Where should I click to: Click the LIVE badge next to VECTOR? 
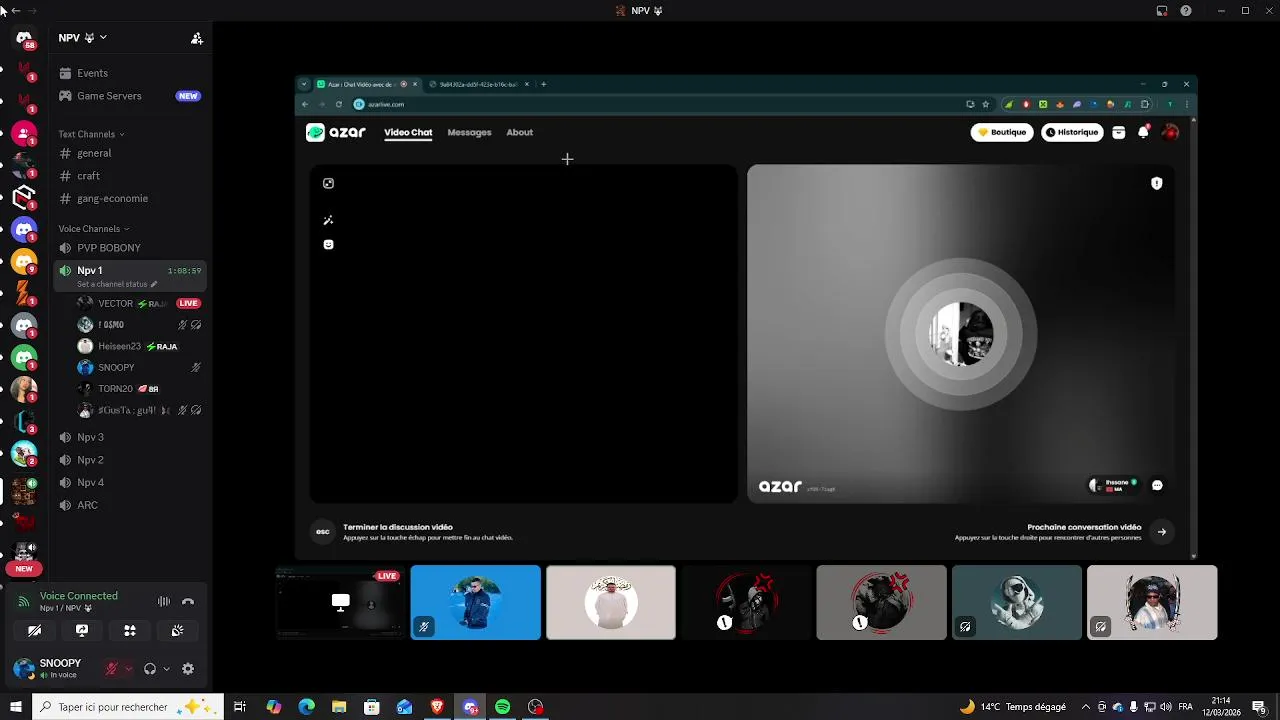tap(188, 303)
